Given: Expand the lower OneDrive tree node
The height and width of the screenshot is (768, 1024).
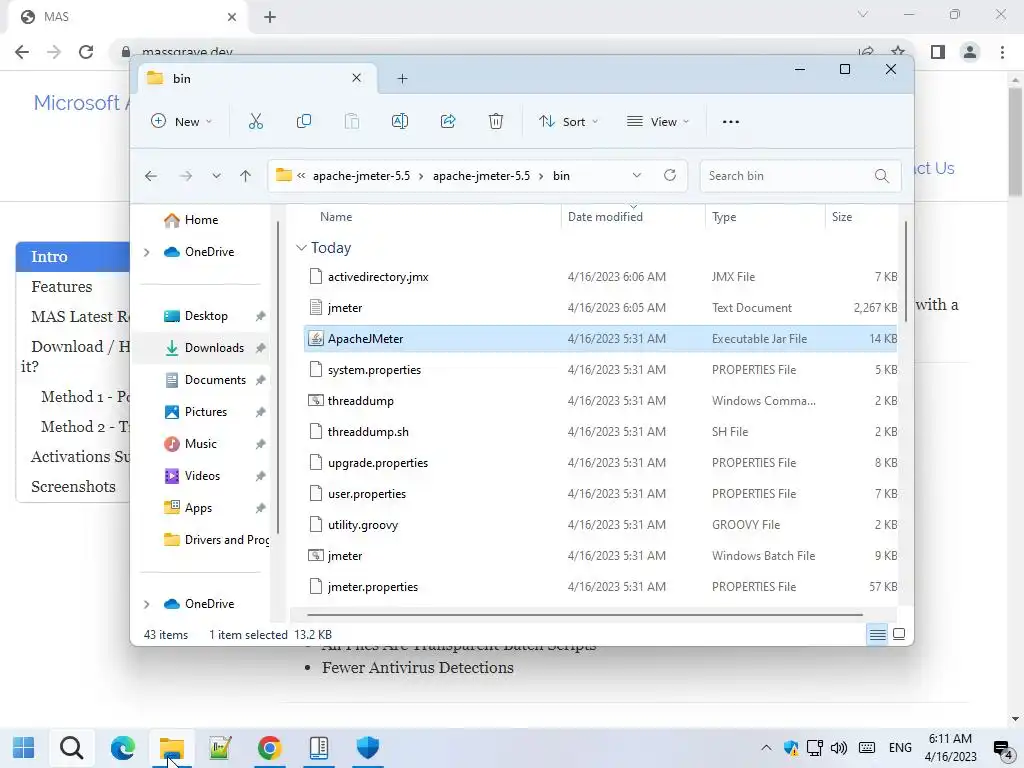Looking at the screenshot, I should (146, 604).
